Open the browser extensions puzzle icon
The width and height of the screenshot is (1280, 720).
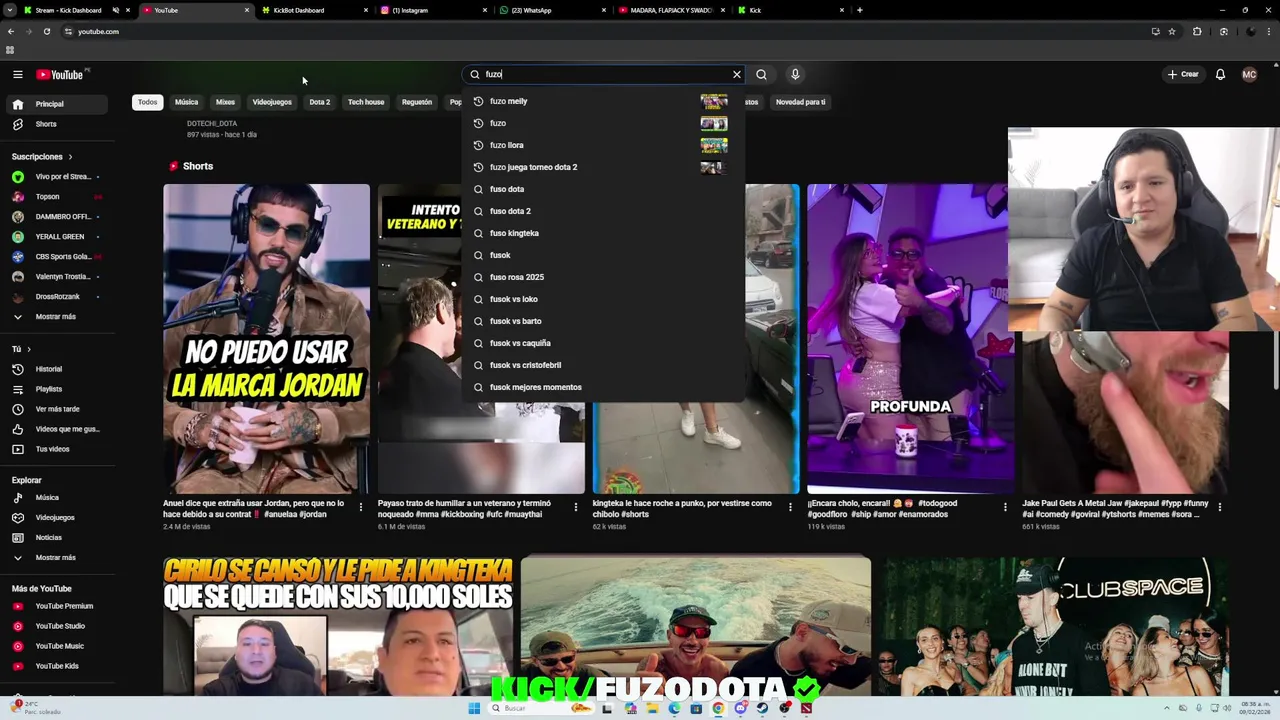click(1197, 31)
